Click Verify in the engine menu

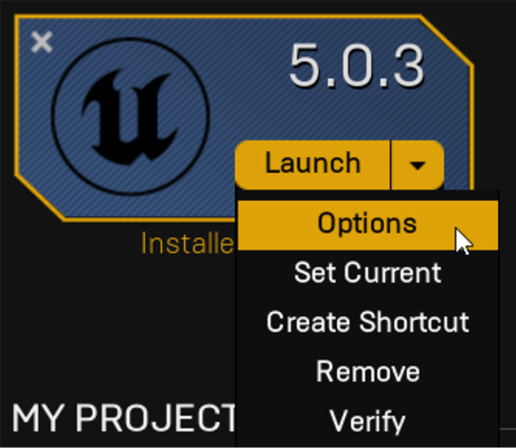tap(368, 421)
